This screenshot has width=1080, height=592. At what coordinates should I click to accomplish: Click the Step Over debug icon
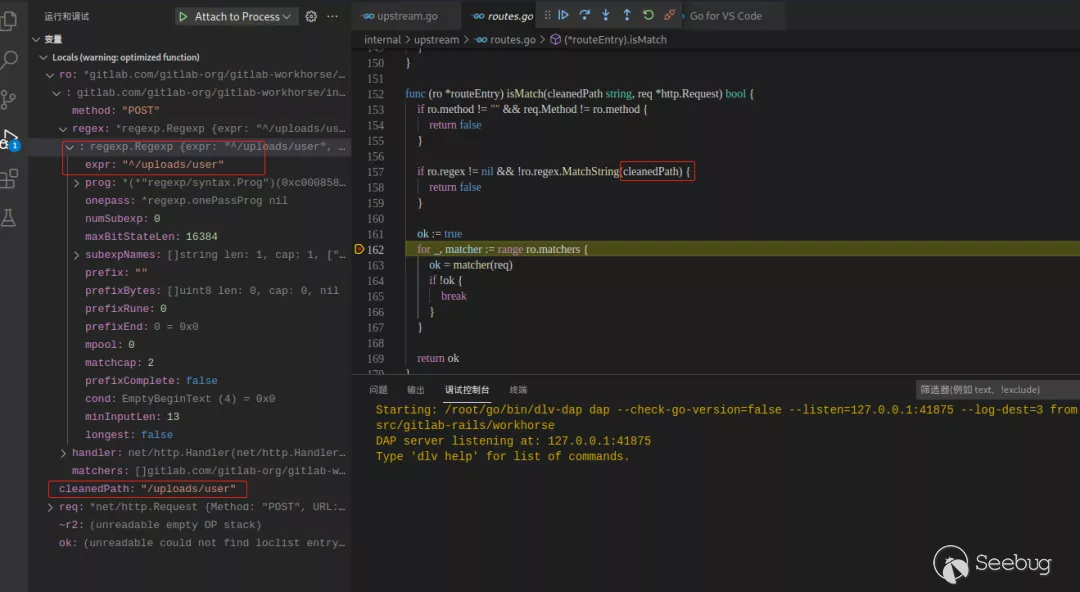(x=585, y=16)
